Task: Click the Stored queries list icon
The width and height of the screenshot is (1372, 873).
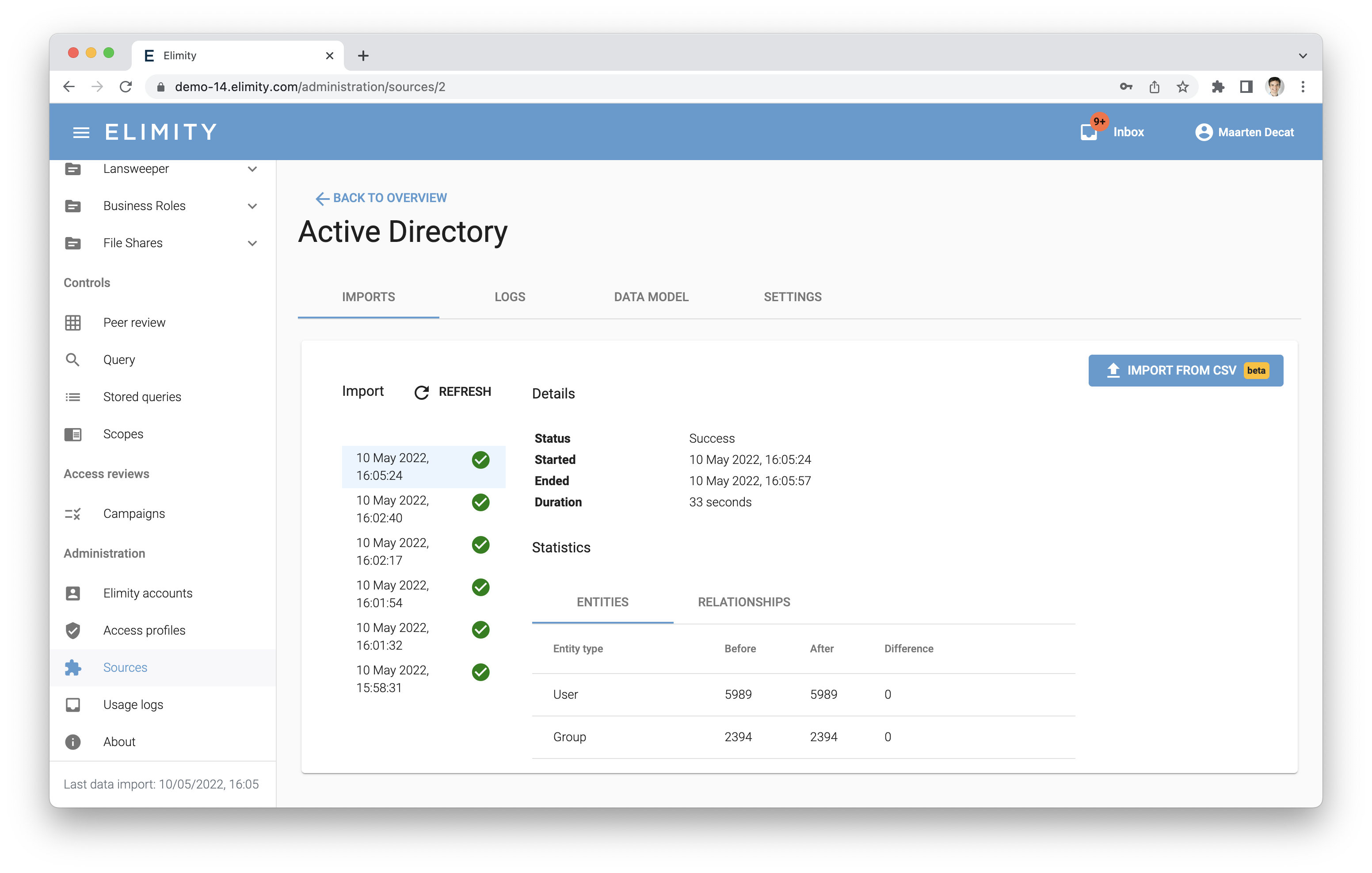Action: [73, 397]
